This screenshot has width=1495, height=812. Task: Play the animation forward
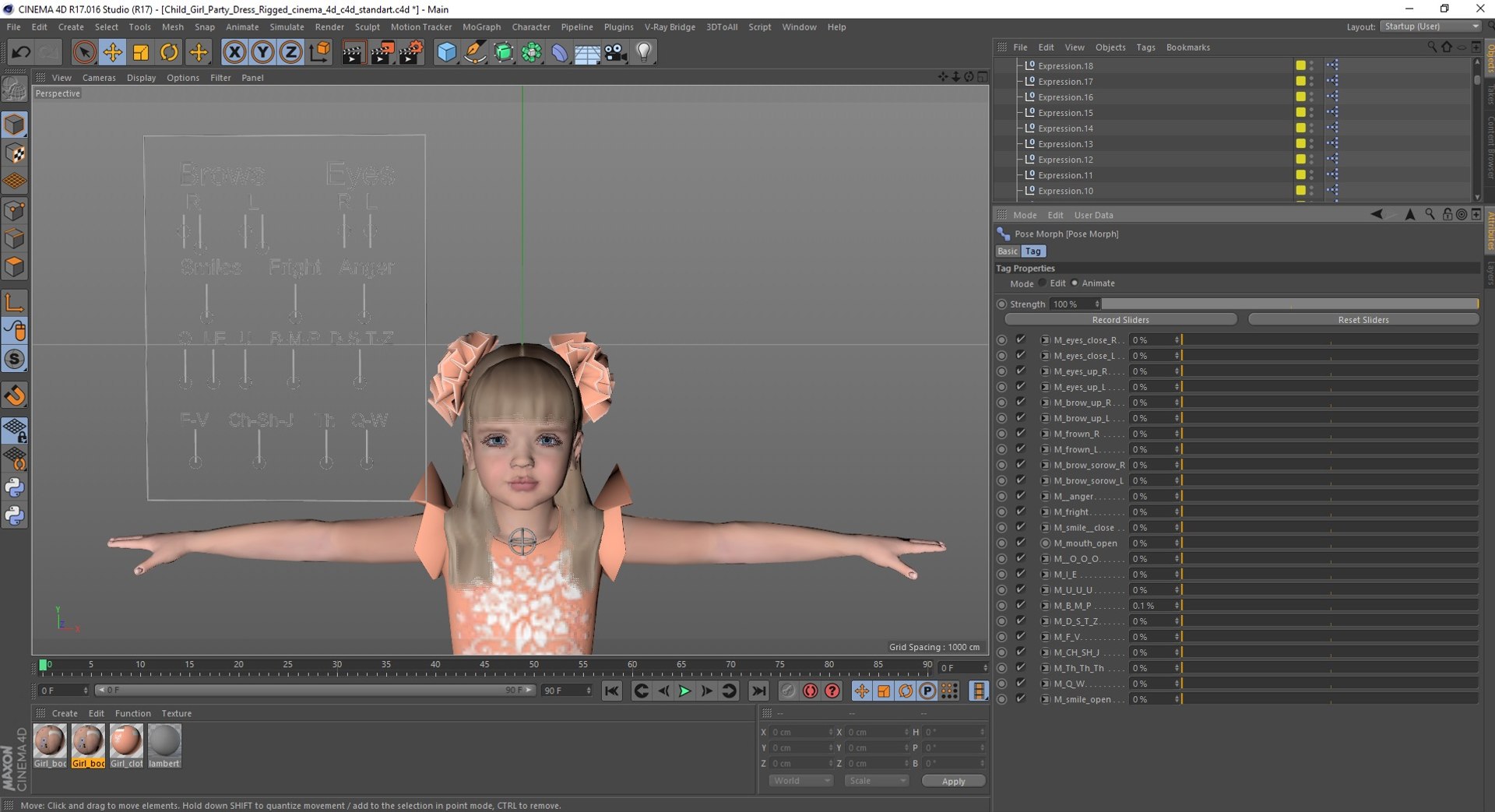pyautogui.click(x=684, y=691)
